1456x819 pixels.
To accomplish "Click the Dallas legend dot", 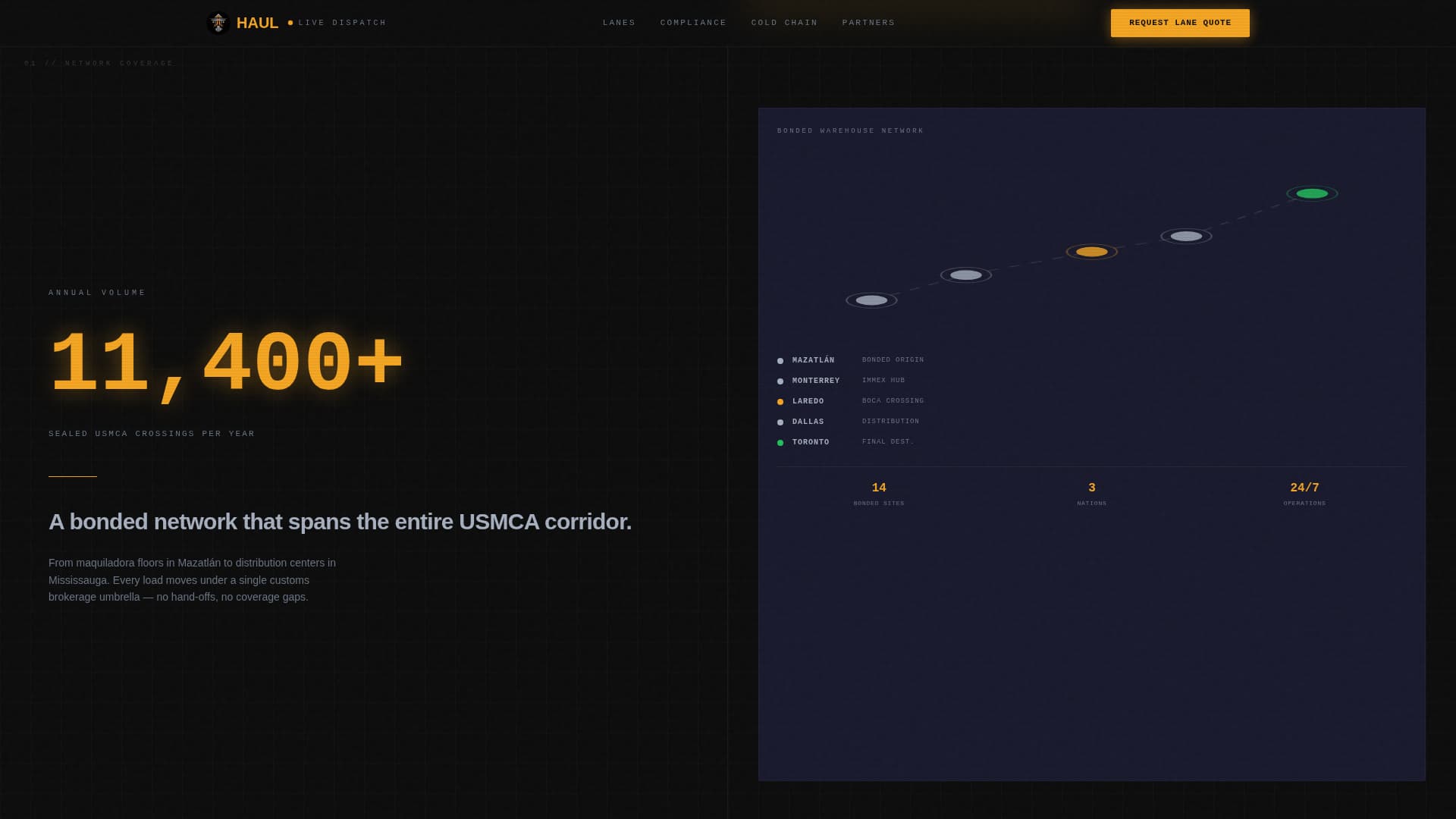I will click(x=780, y=422).
